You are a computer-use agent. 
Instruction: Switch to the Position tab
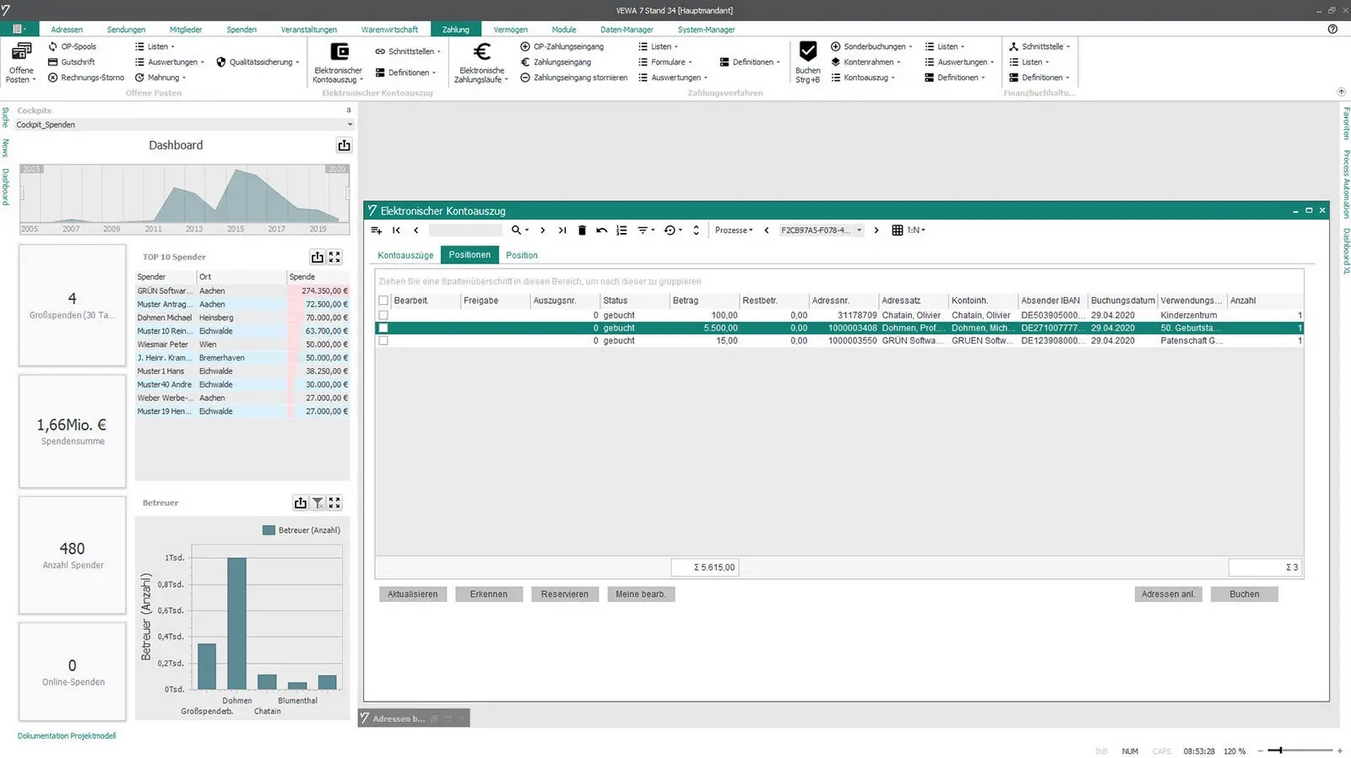(x=522, y=255)
